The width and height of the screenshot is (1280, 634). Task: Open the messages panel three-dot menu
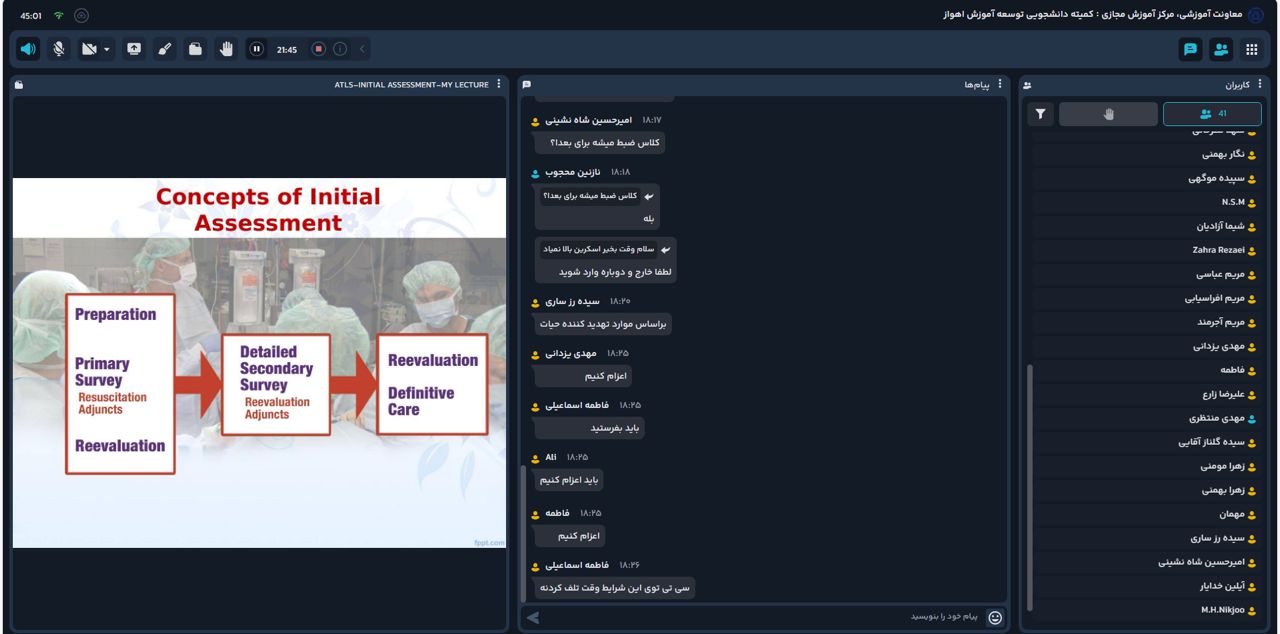[x=1000, y=85]
